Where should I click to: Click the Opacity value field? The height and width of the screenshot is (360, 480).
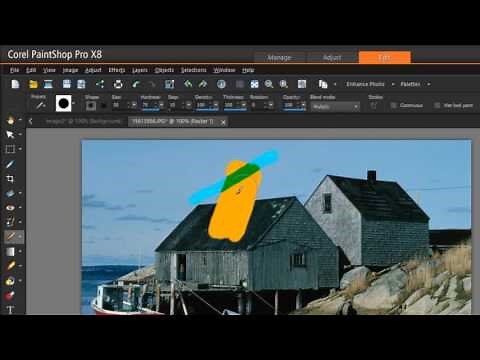(290, 105)
